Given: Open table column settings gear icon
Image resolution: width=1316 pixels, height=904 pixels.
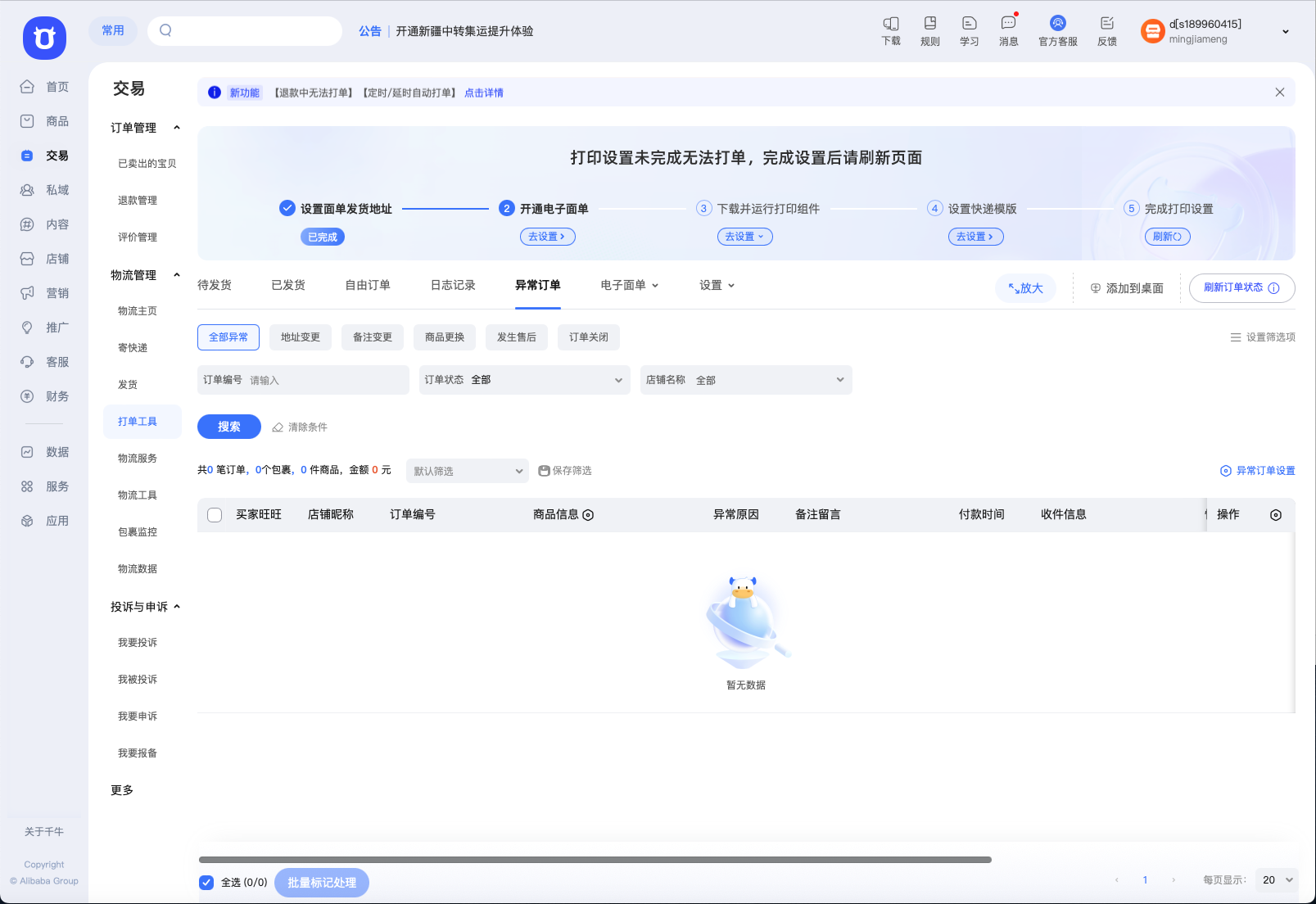Looking at the screenshot, I should coord(1276,515).
